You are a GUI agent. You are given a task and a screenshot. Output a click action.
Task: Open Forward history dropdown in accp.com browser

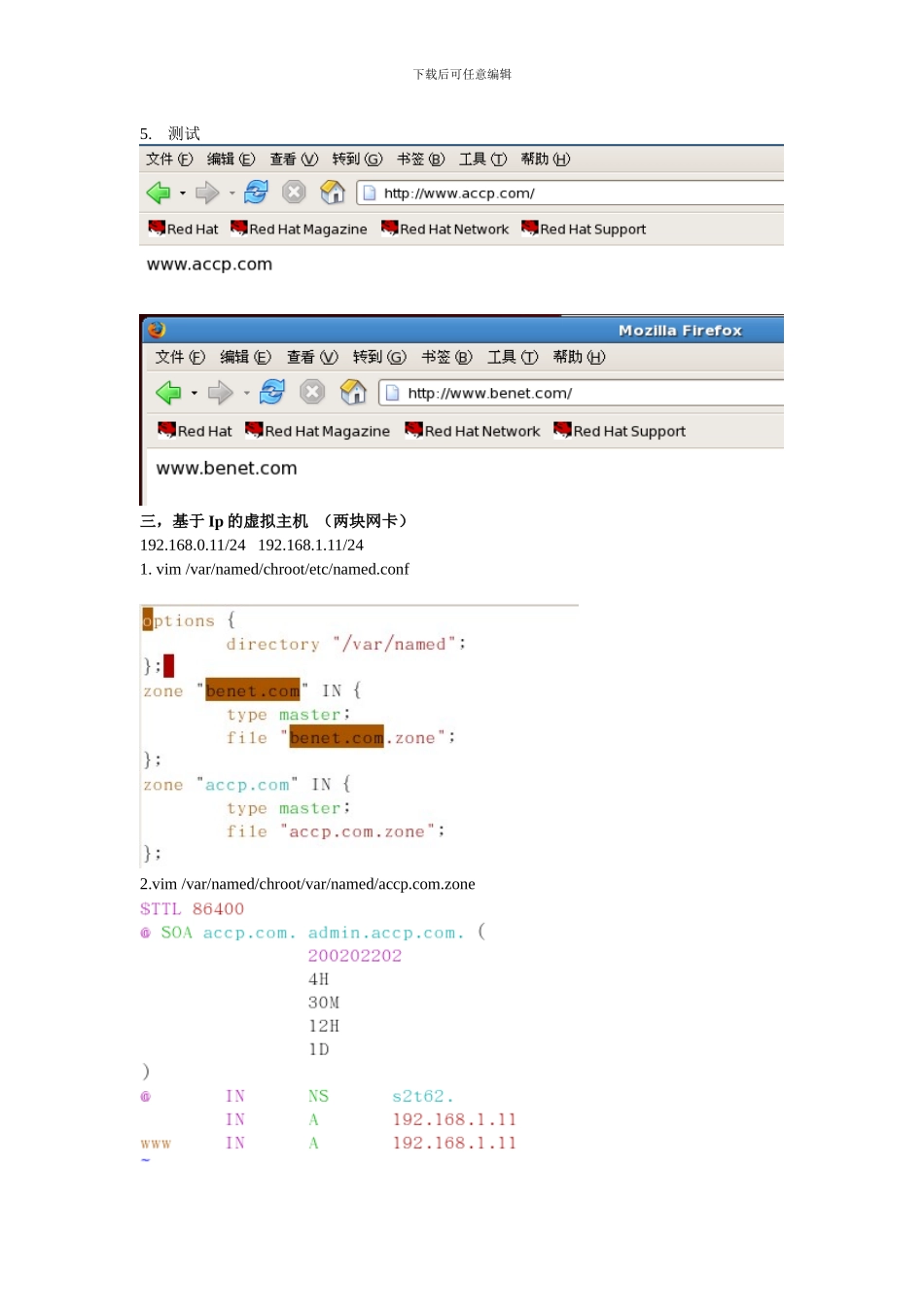pyautogui.click(x=231, y=194)
